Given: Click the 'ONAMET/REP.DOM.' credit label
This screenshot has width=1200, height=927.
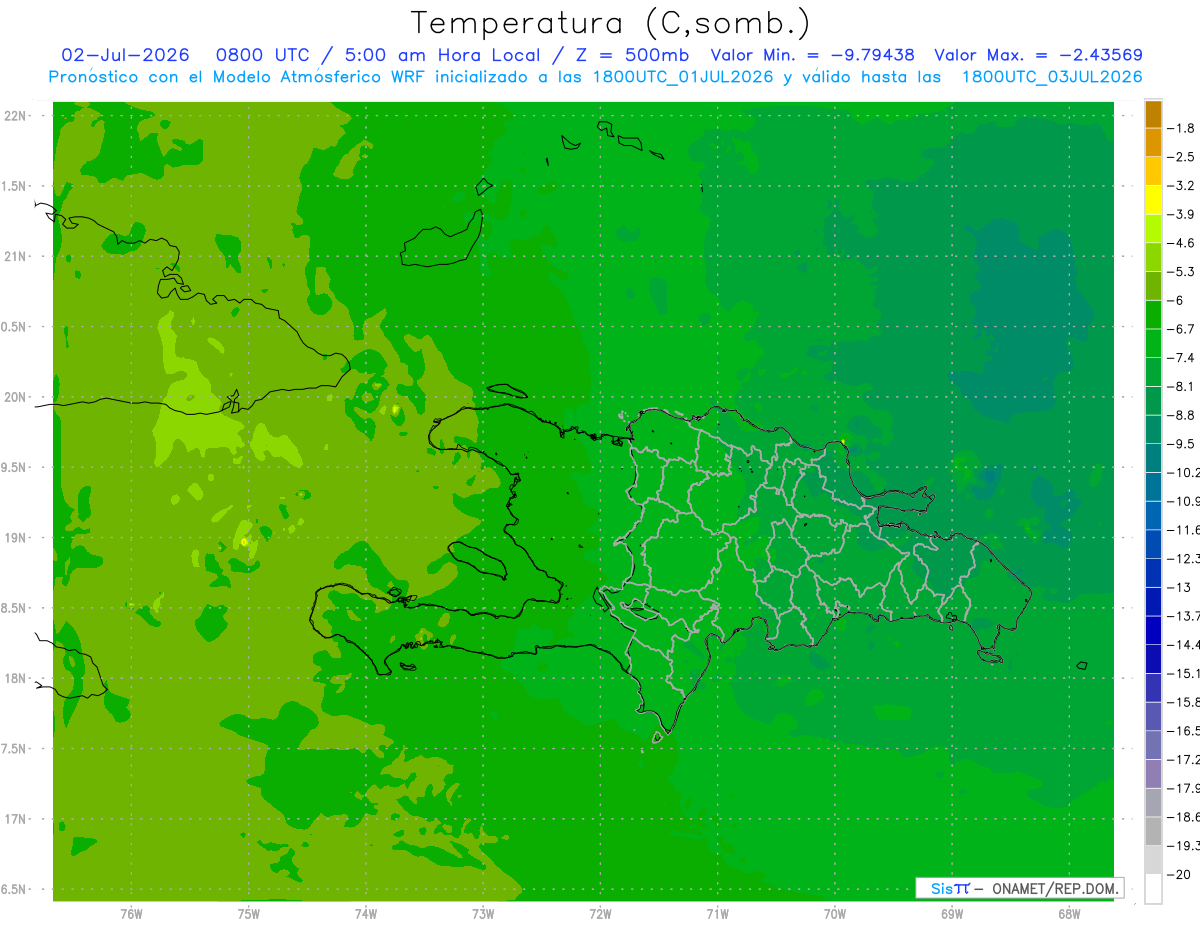Looking at the screenshot, I should [1056, 888].
